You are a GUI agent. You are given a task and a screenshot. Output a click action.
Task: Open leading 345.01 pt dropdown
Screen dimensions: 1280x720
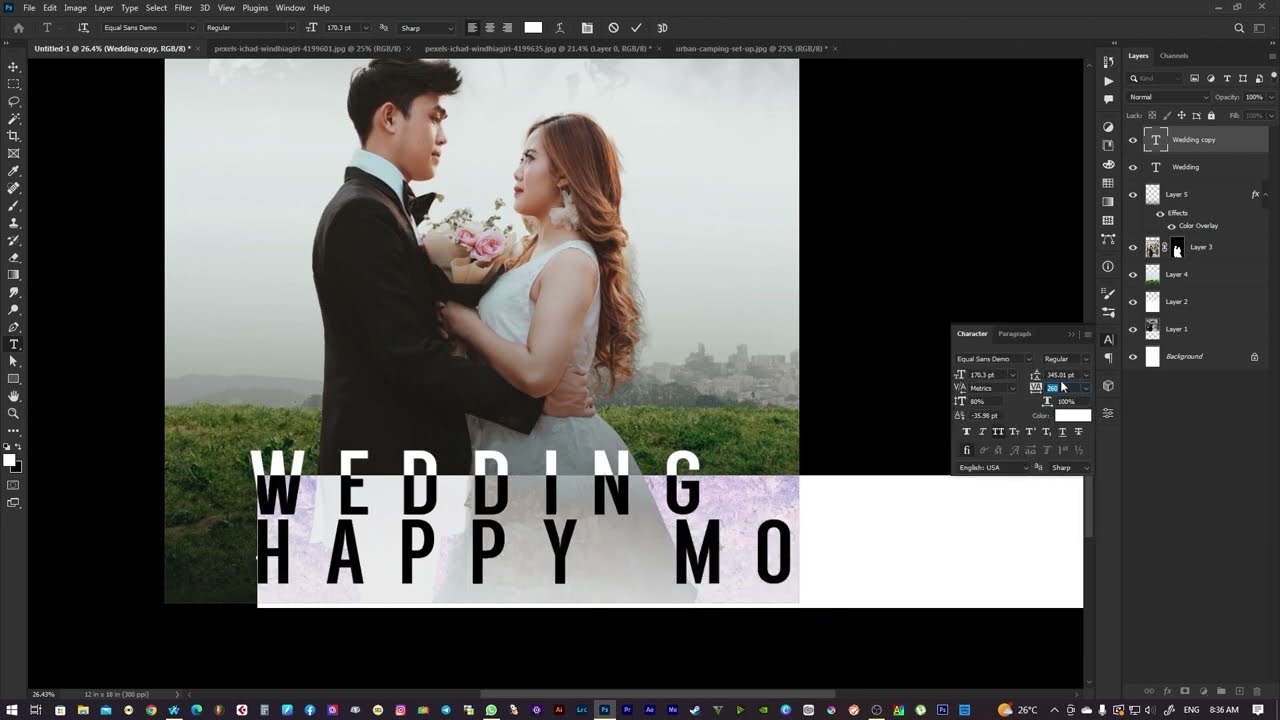tap(1086, 375)
